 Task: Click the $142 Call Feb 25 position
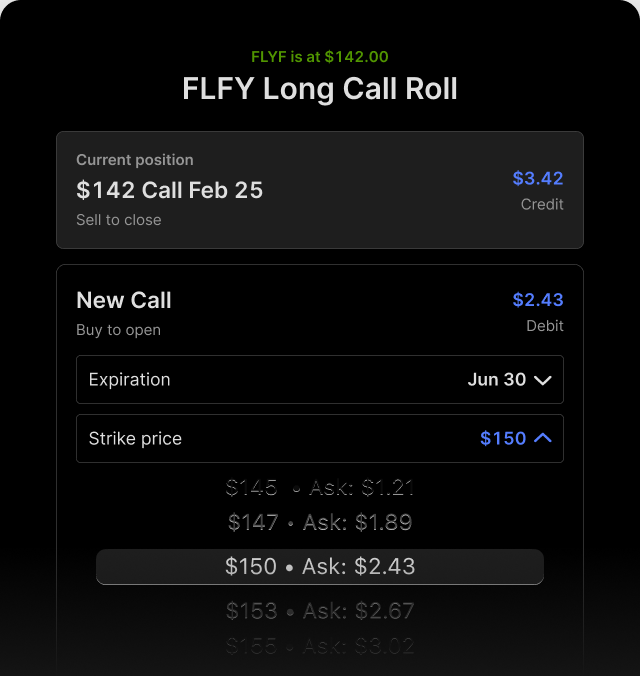pyautogui.click(x=170, y=190)
